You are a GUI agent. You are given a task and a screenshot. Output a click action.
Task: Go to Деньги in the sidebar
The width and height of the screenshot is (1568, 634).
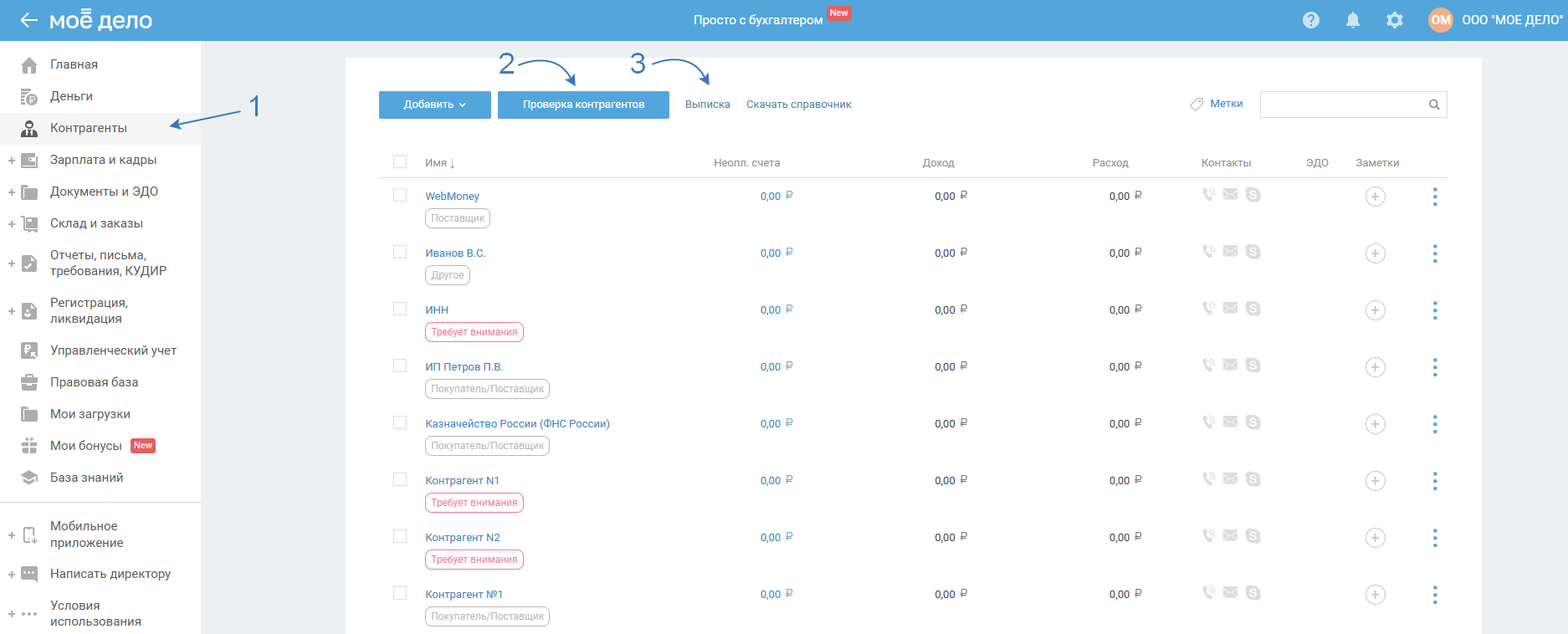point(71,96)
